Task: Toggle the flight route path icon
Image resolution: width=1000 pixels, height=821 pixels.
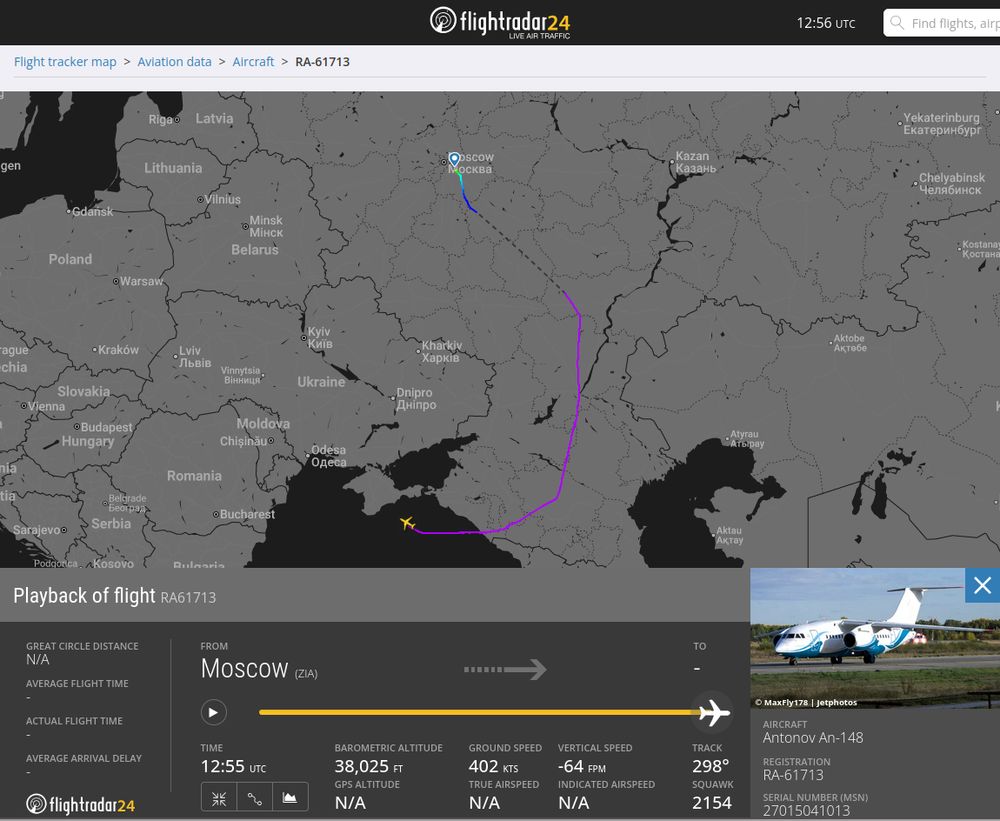Action: pyautogui.click(x=254, y=799)
